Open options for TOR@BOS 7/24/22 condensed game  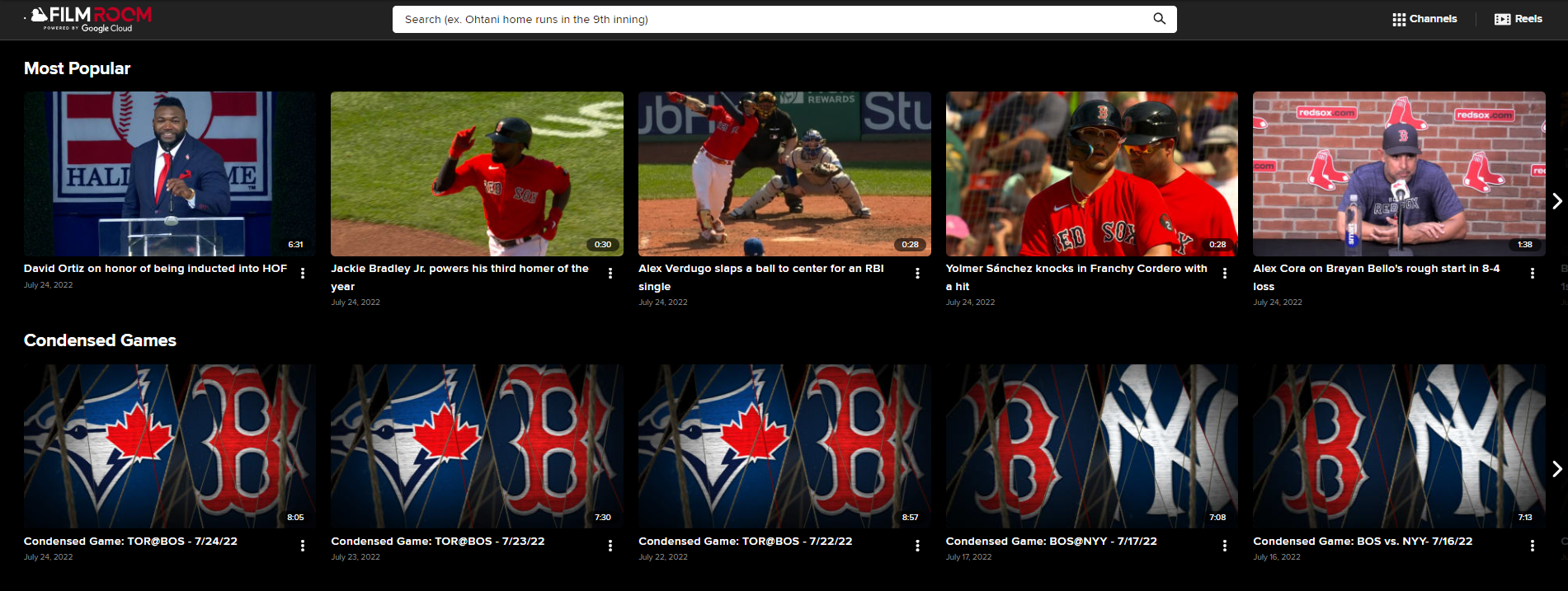click(303, 546)
